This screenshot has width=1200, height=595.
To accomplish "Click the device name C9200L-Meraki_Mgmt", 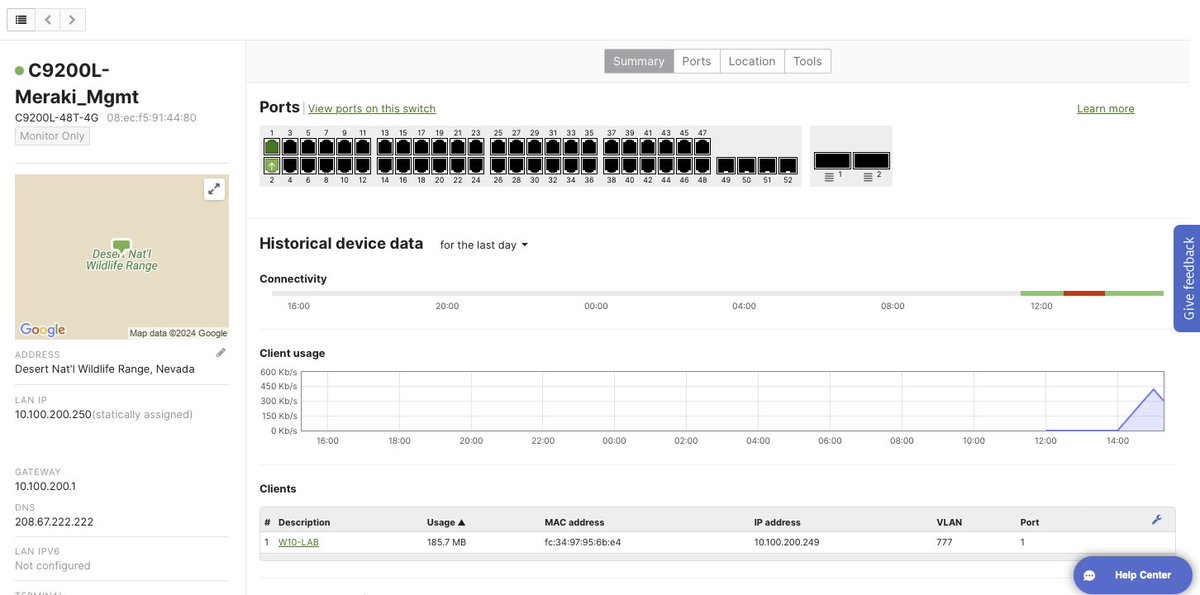I will tap(77, 83).
